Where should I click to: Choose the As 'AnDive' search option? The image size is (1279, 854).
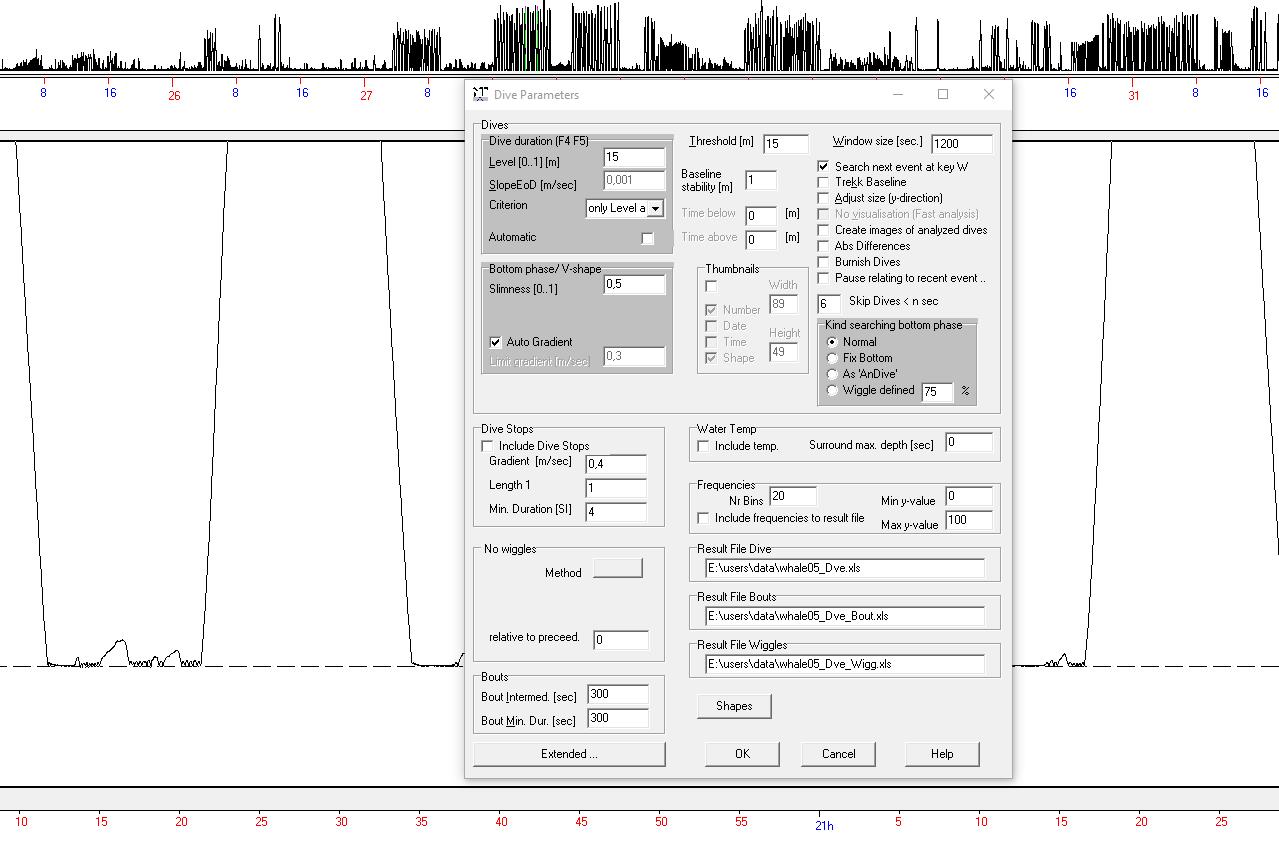[x=832, y=374]
